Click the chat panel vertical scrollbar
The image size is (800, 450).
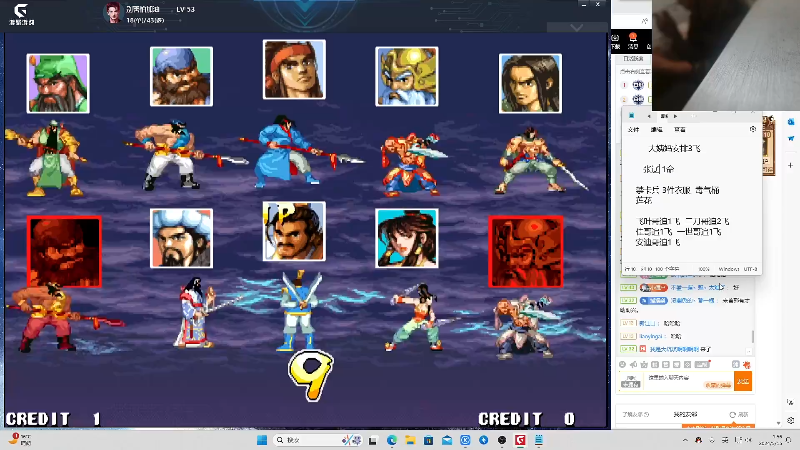click(x=753, y=336)
